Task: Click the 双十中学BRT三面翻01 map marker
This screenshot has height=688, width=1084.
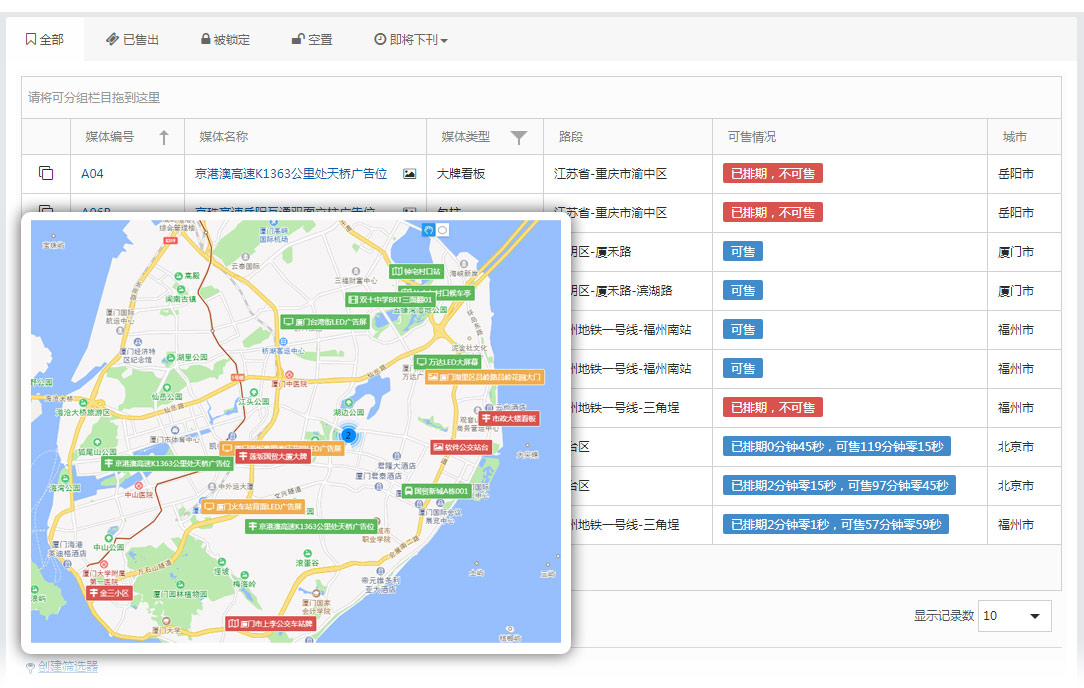Action: pyautogui.click(x=391, y=299)
